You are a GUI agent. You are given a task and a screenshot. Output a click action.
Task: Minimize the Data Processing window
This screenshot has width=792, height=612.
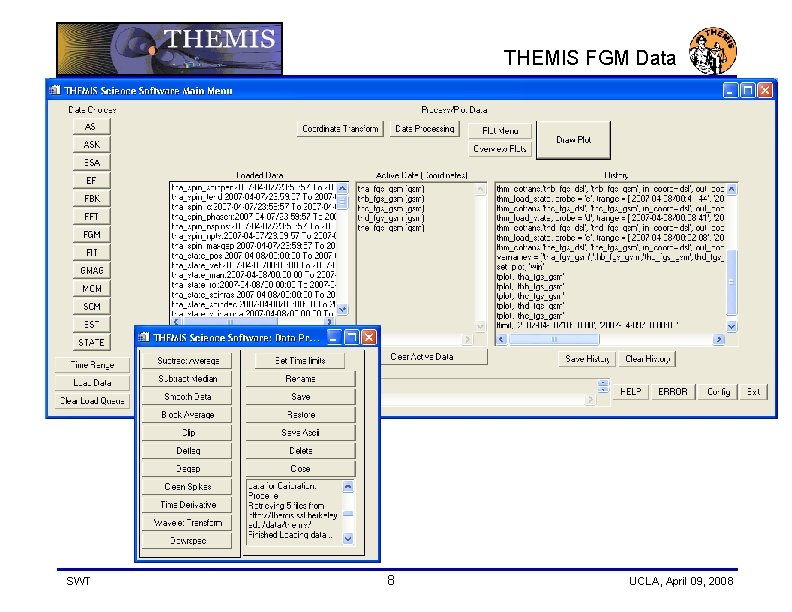[x=334, y=337]
